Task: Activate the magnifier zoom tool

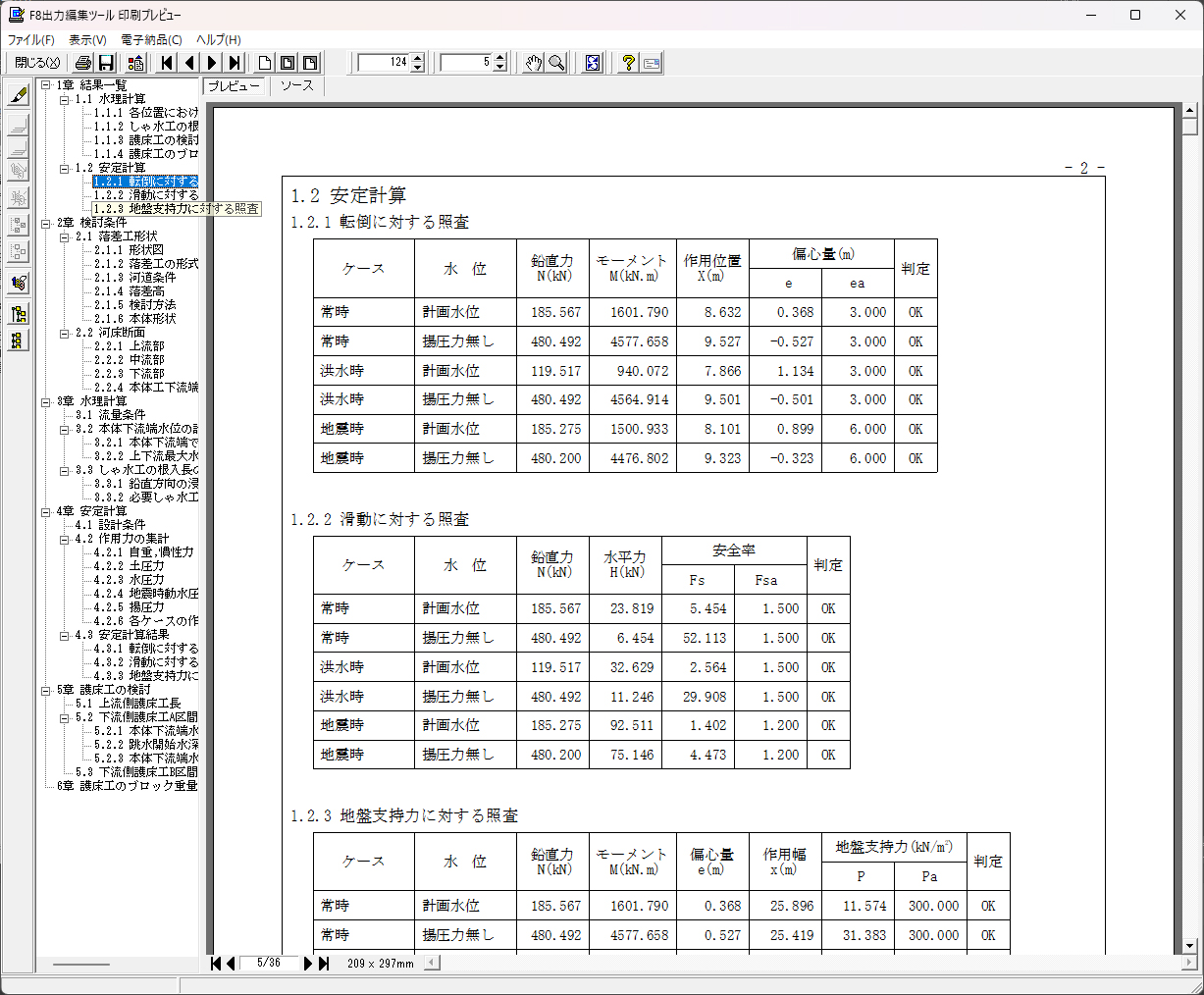Action: point(556,63)
